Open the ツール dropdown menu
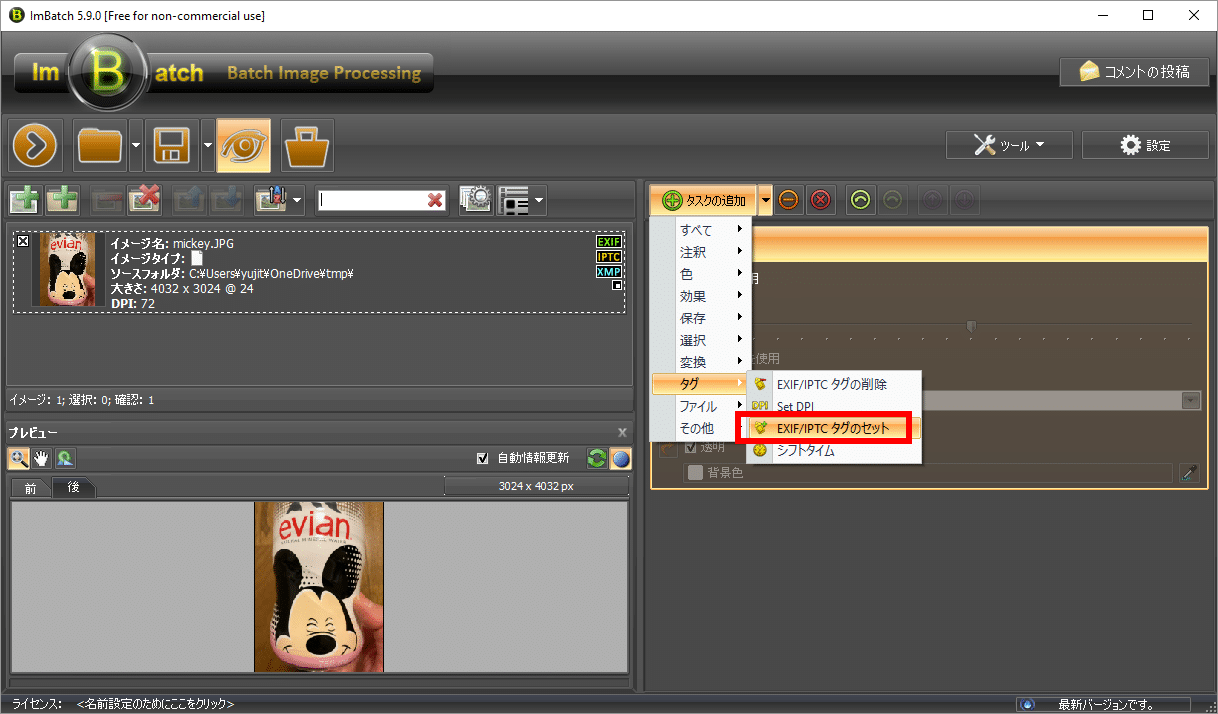 tap(1008, 145)
